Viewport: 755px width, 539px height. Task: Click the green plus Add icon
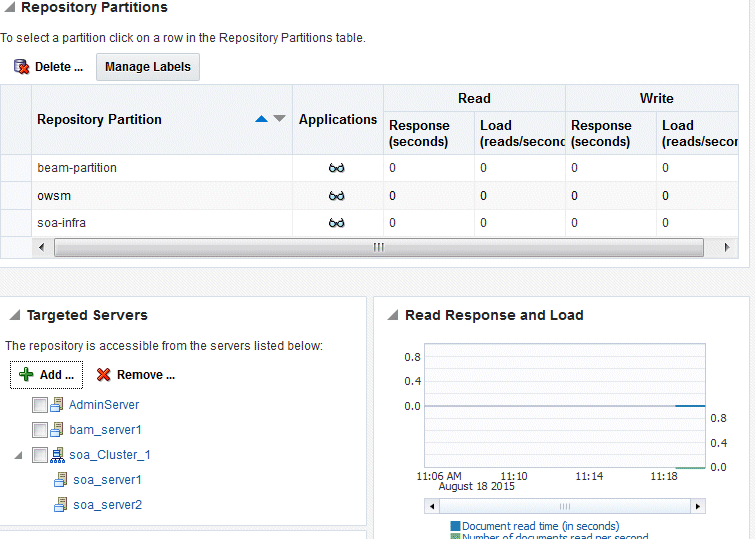point(26,374)
